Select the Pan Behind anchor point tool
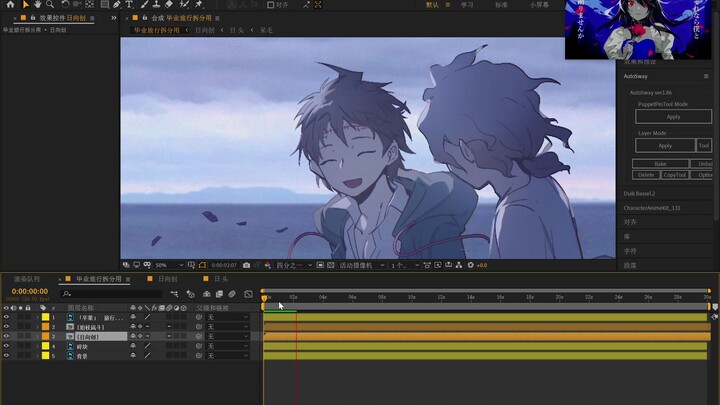 coord(90,5)
